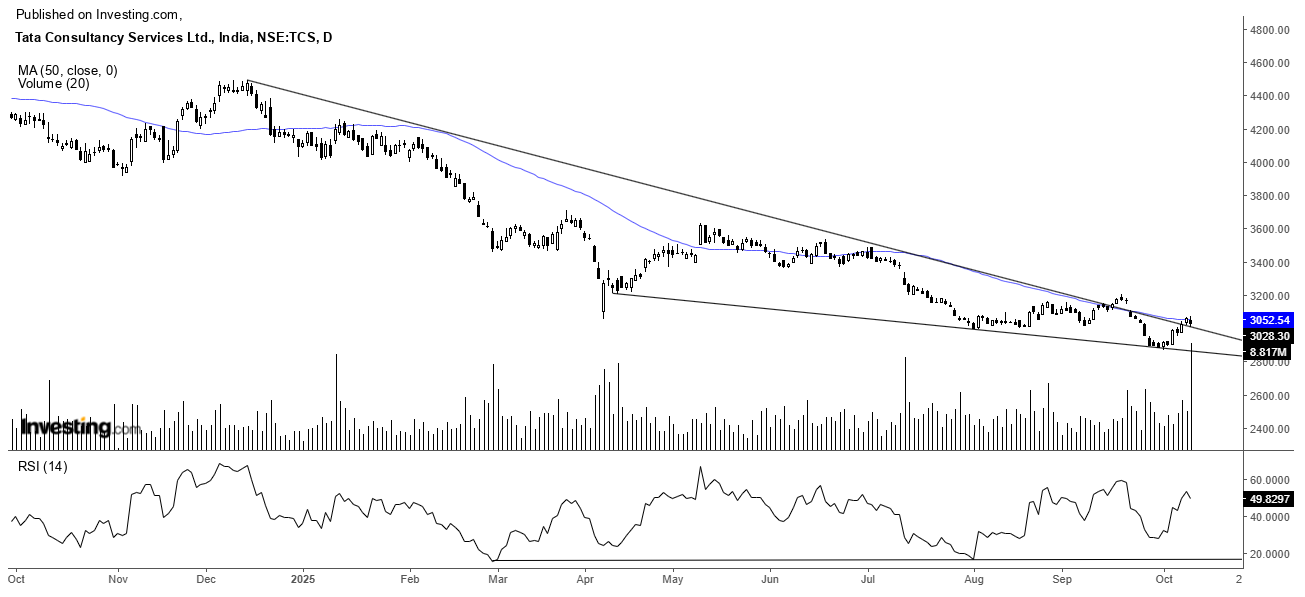Select the blue 3052.54 moving average price tag
This screenshot has width=1305, height=597.
(1270, 320)
